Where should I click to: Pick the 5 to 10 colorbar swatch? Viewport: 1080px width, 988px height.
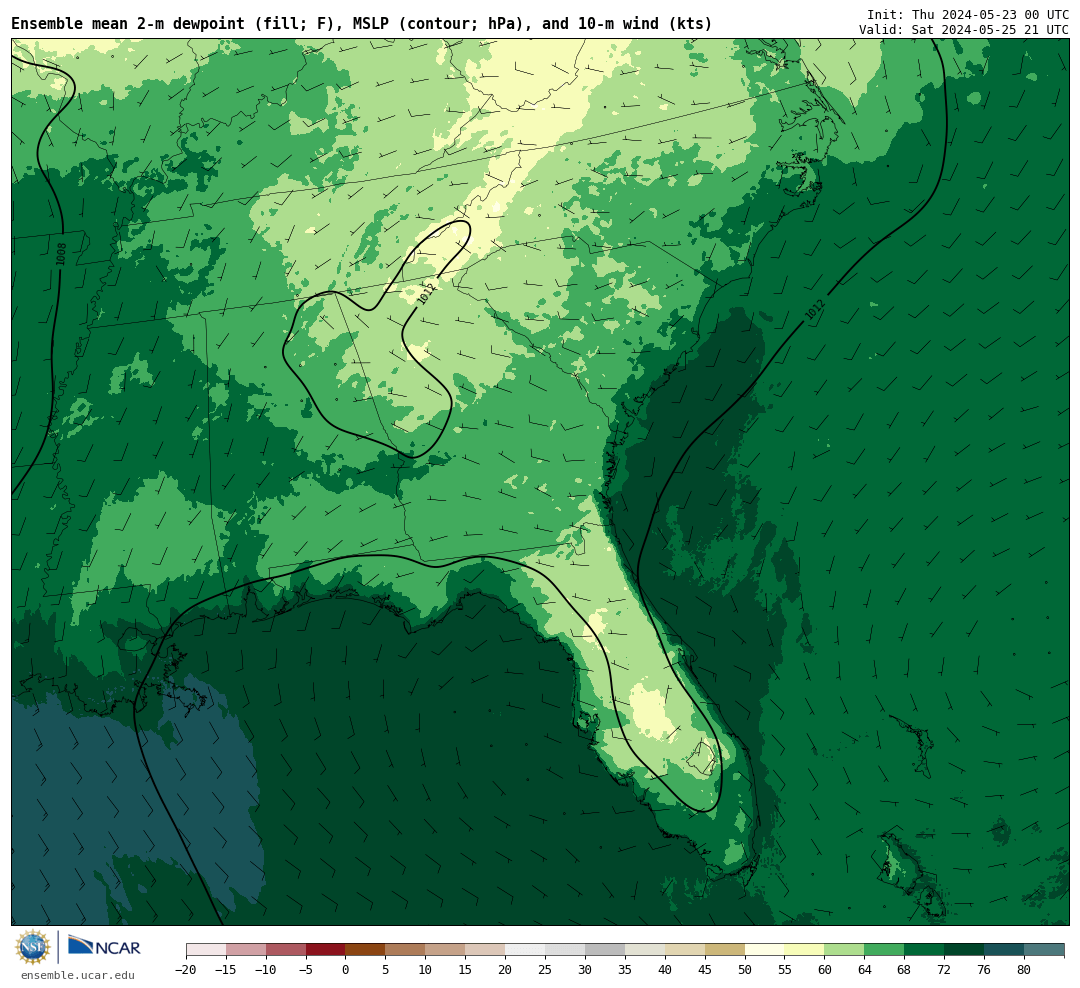(x=406, y=950)
